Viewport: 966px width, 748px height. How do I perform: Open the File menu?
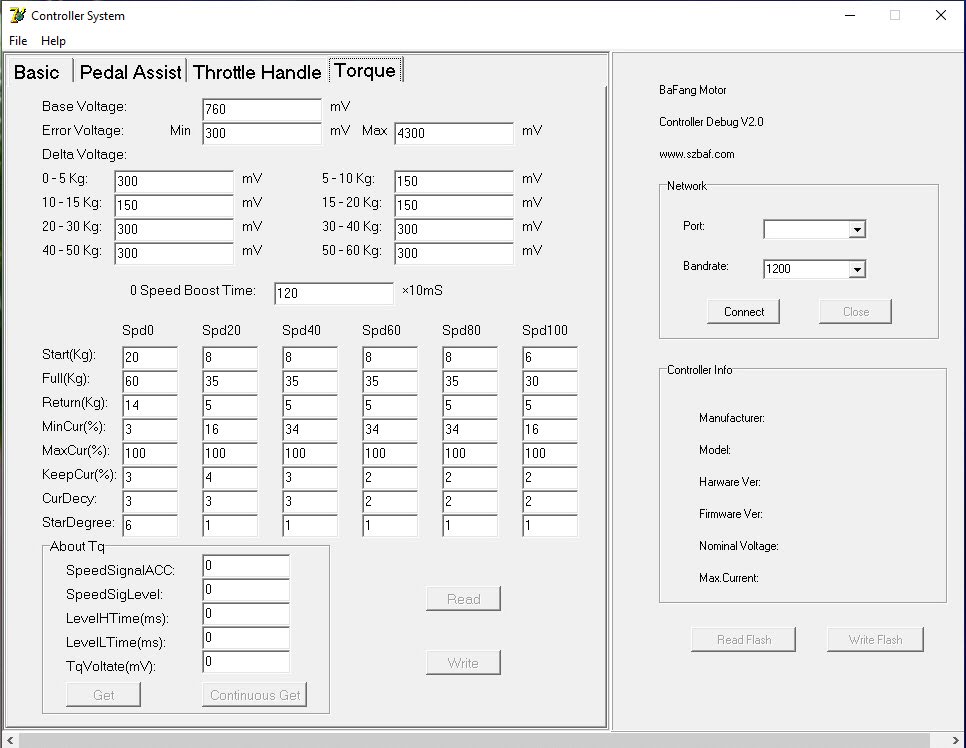click(x=18, y=41)
